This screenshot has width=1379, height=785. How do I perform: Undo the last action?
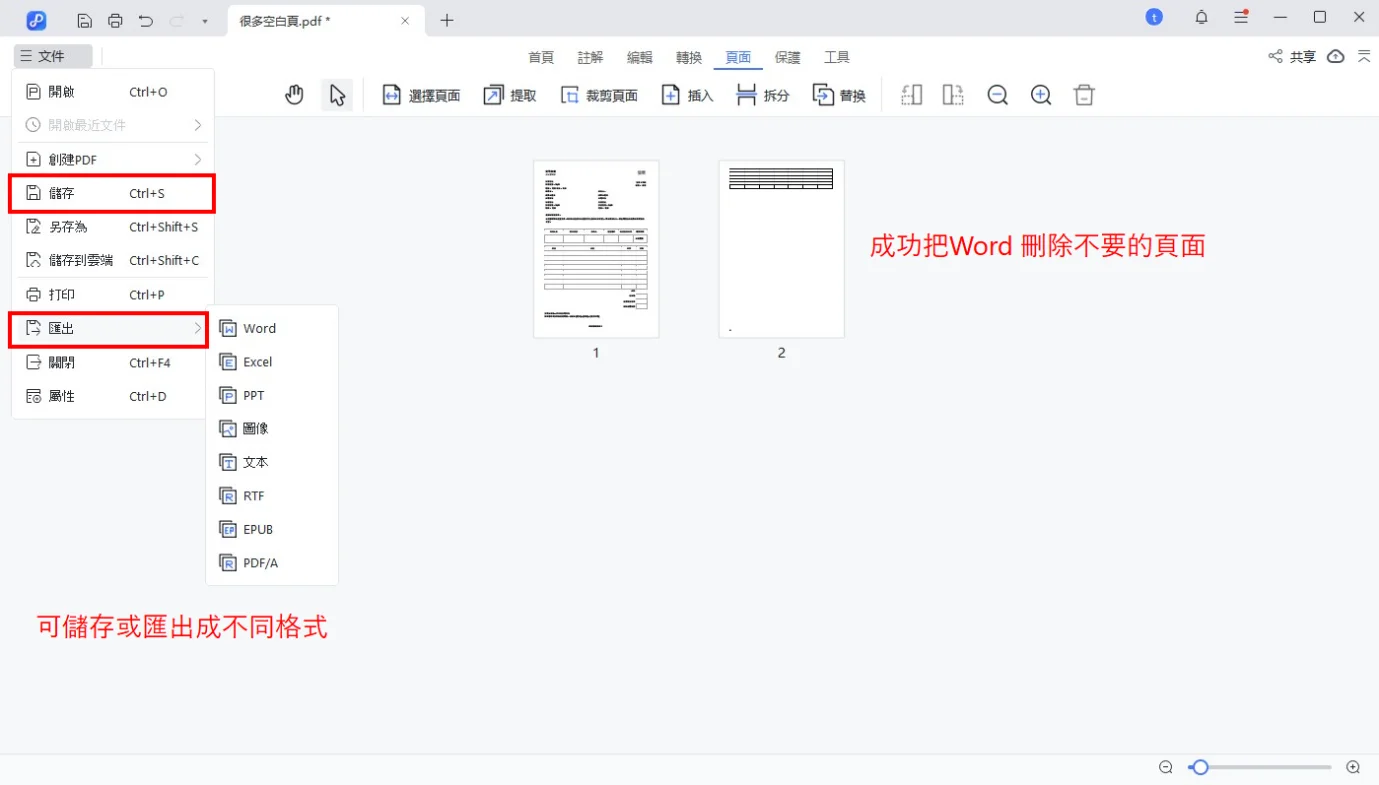click(x=146, y=20)
